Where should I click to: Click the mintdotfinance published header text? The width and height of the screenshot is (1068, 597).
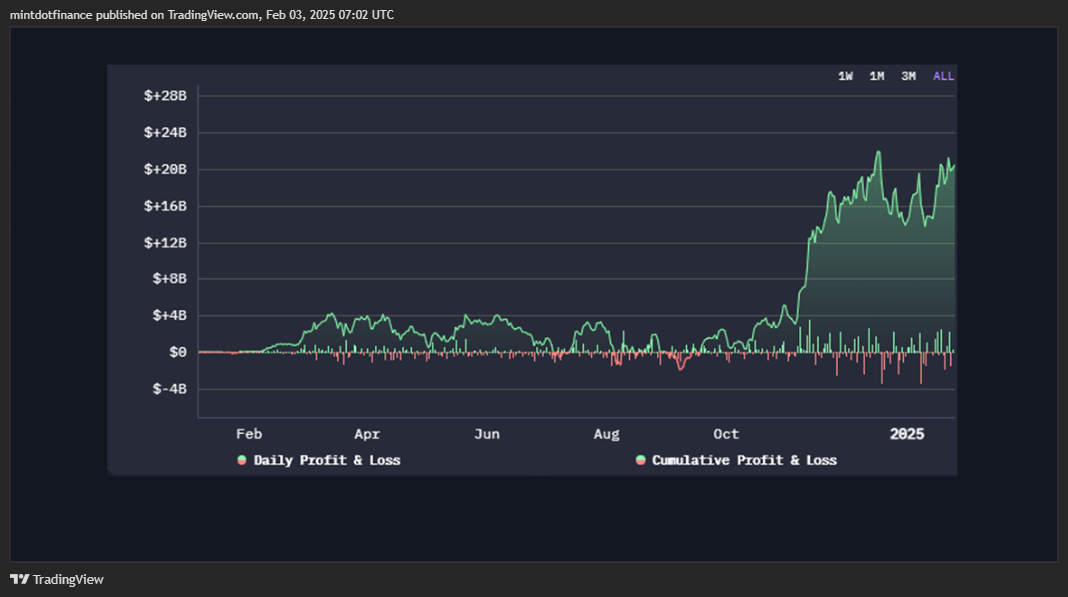pyautogui.click(x=202, y=14)
